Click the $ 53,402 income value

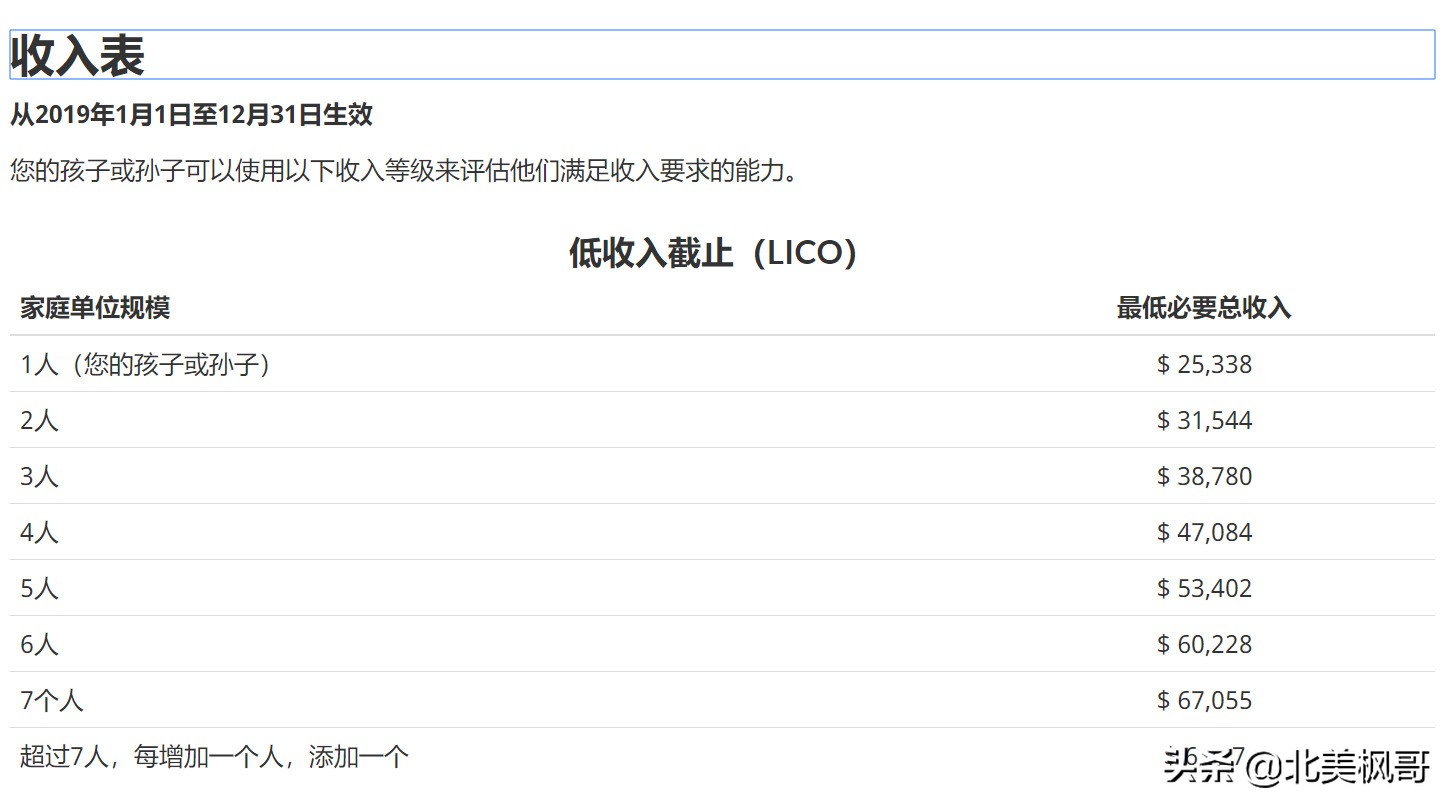pos(1202,588)
